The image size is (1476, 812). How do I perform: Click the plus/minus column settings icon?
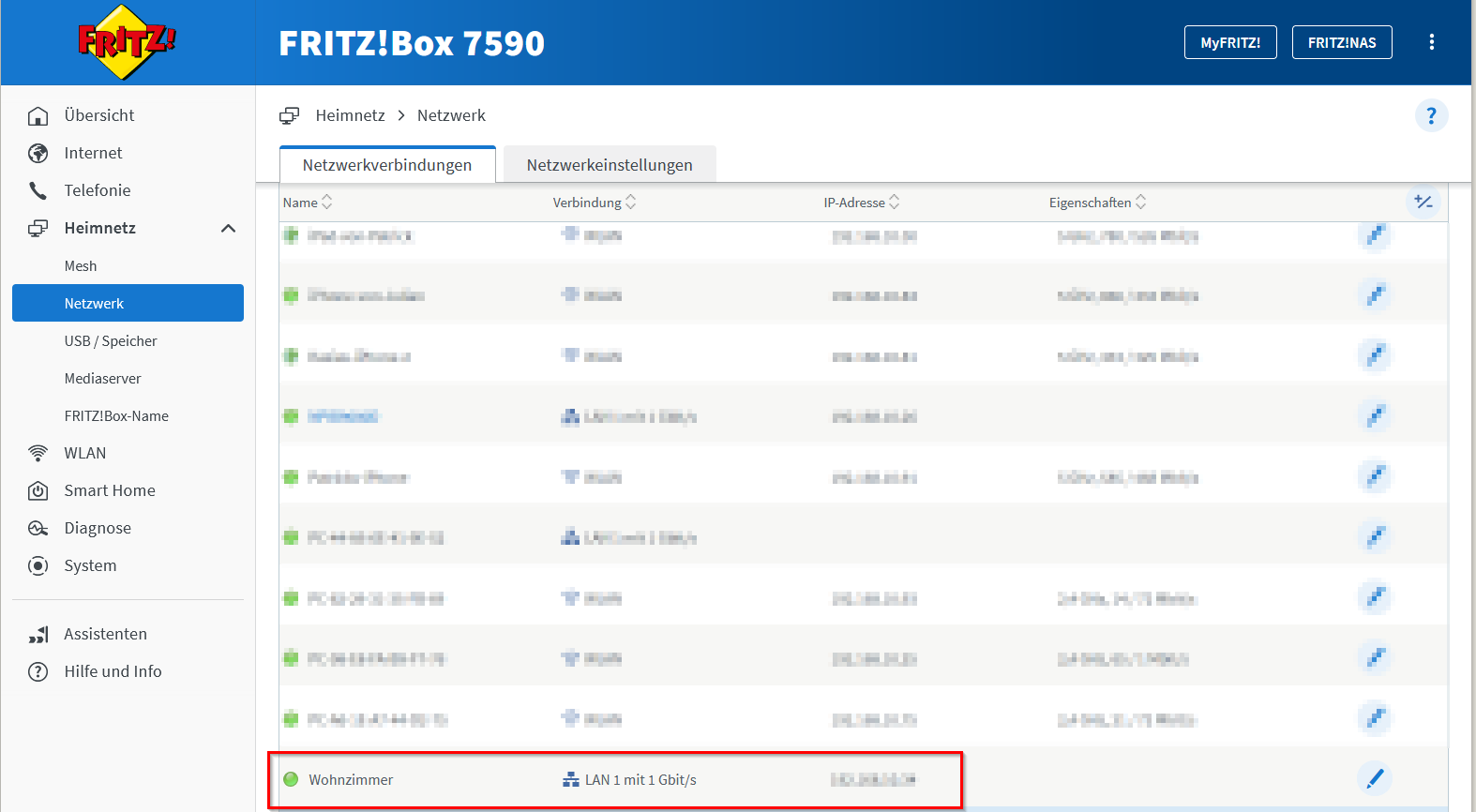tap(1423, 202)
